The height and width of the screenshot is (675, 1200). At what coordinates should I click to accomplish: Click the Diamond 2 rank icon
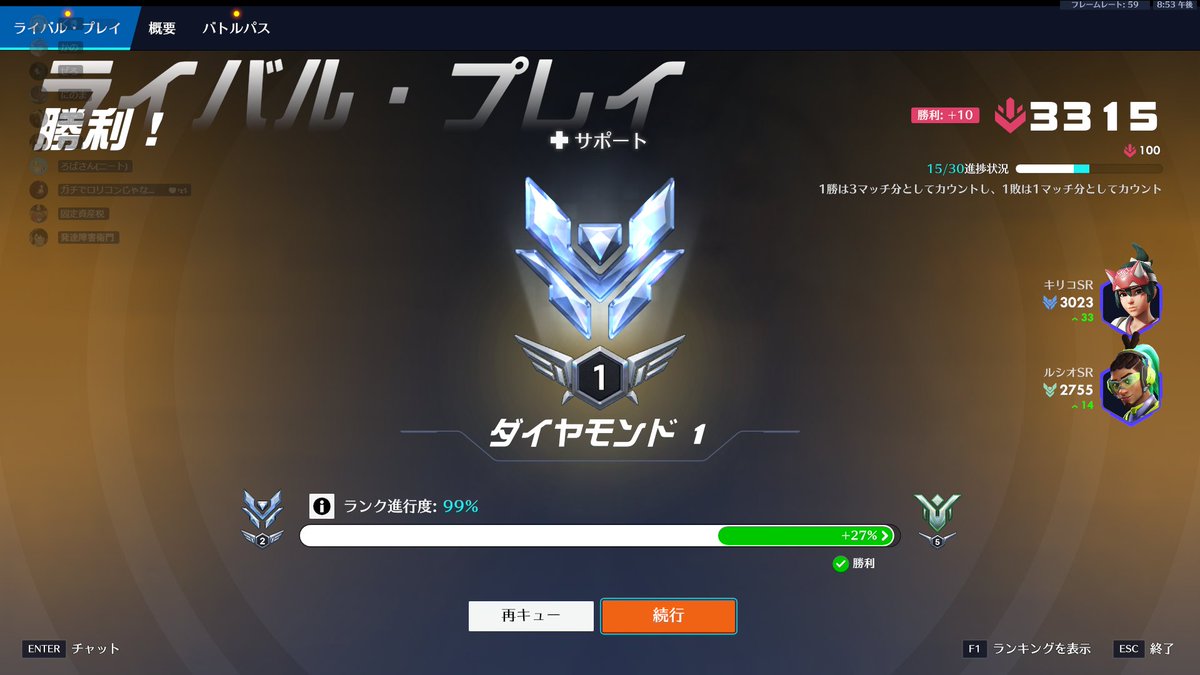tap(262, 518)
